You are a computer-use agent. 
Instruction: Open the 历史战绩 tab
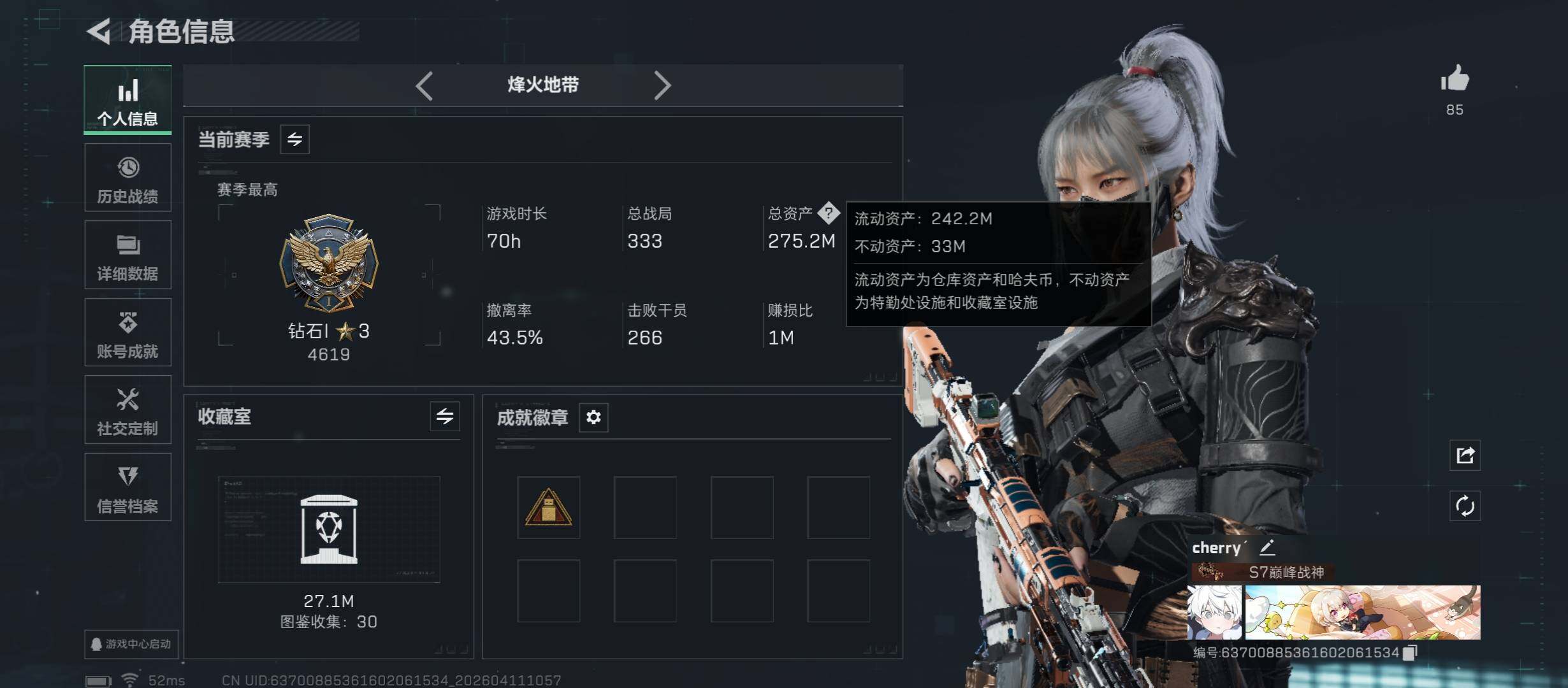point(127,178)
